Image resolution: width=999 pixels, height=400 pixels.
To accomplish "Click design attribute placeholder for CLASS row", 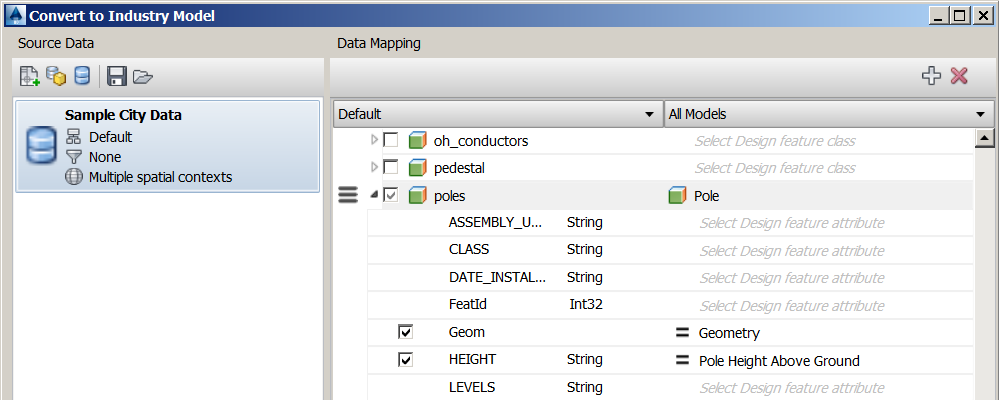I will coord(791,250).
